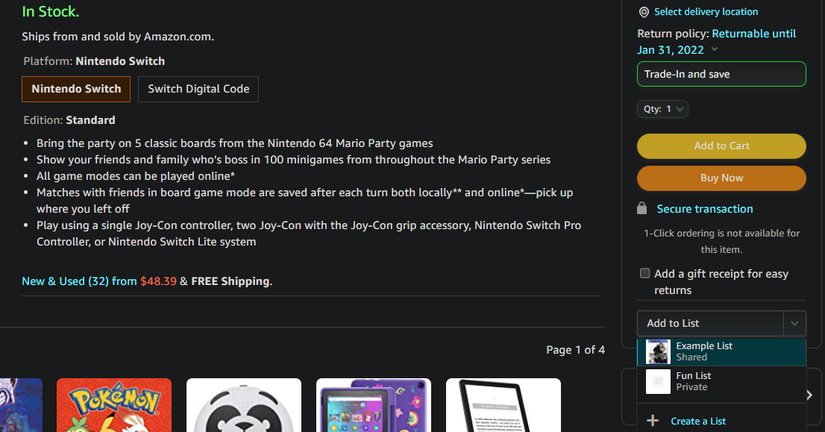Collapse the Add to List dropdown arrow
825x432 pixels.
point(794,323)
